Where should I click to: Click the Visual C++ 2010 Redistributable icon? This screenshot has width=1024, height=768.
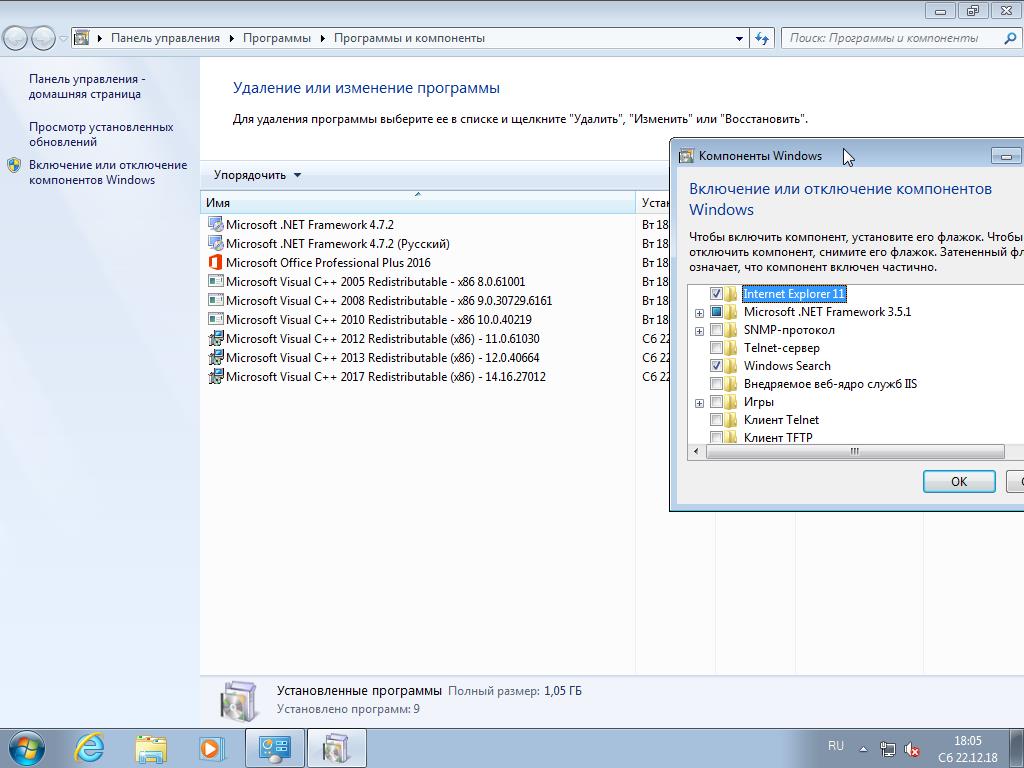point(215,319)
